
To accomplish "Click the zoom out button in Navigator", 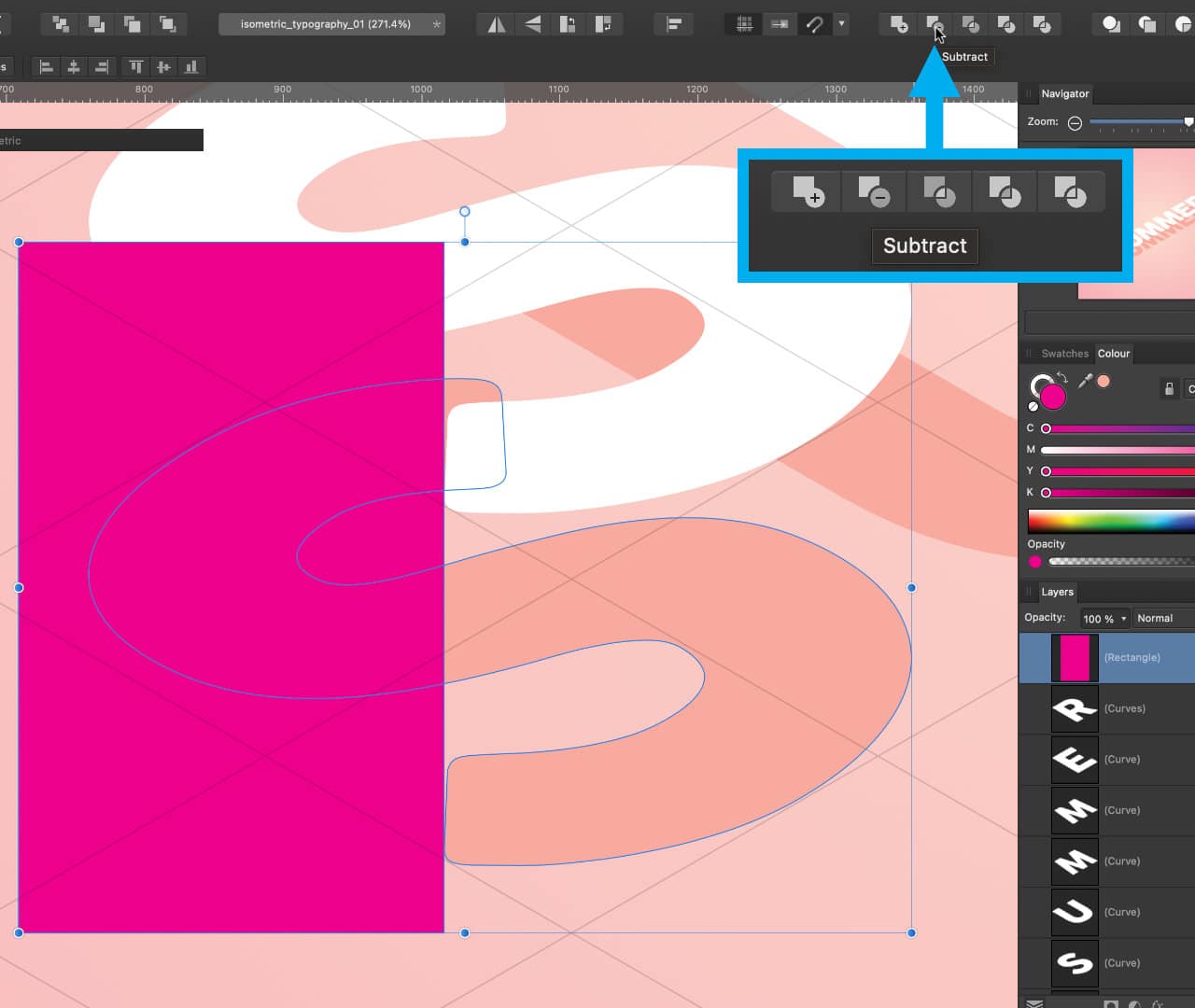I will 1074,122.
